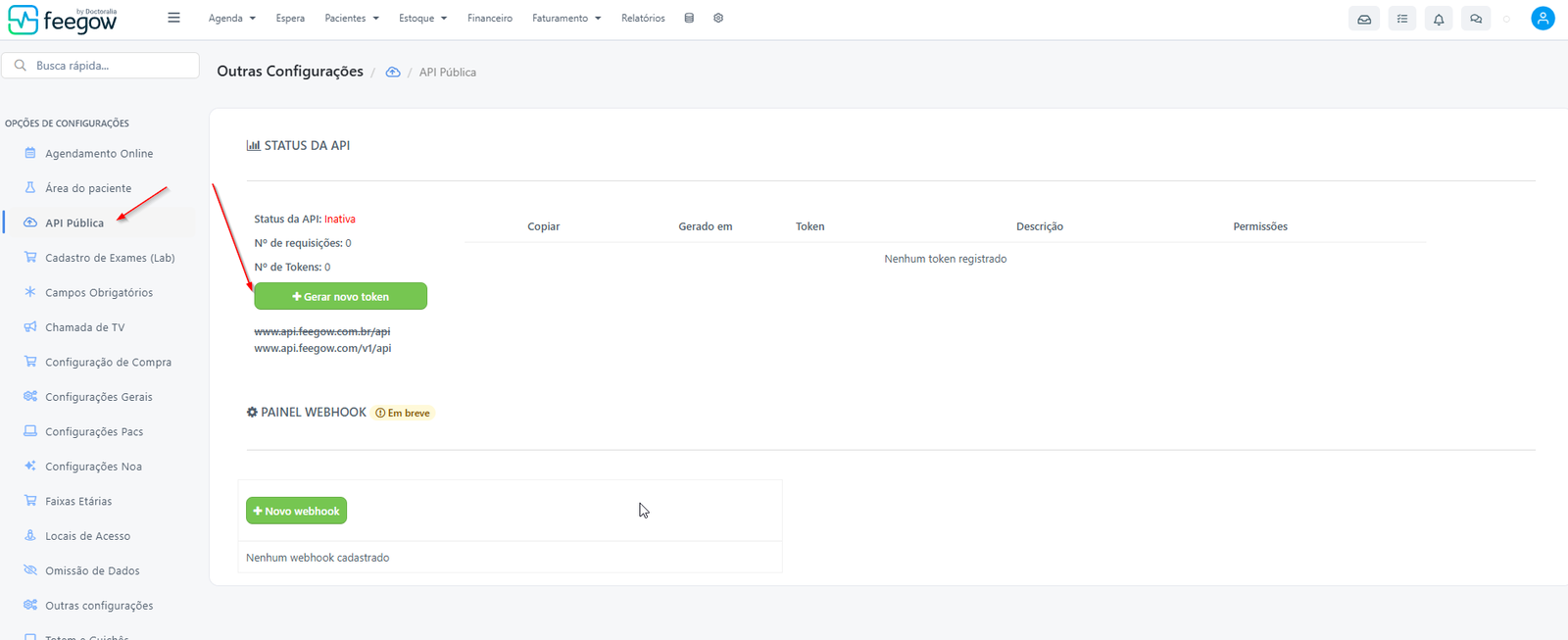Open the database icon in top nav

[689, 18]
